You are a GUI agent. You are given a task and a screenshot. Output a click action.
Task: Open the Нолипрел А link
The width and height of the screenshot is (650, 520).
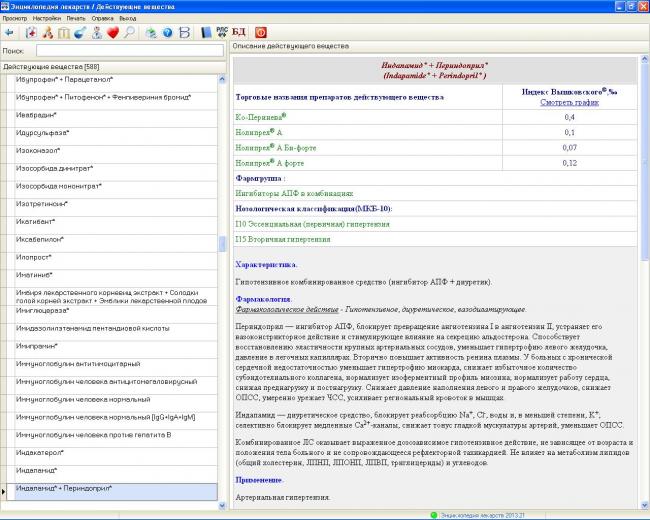click(259, 132)
